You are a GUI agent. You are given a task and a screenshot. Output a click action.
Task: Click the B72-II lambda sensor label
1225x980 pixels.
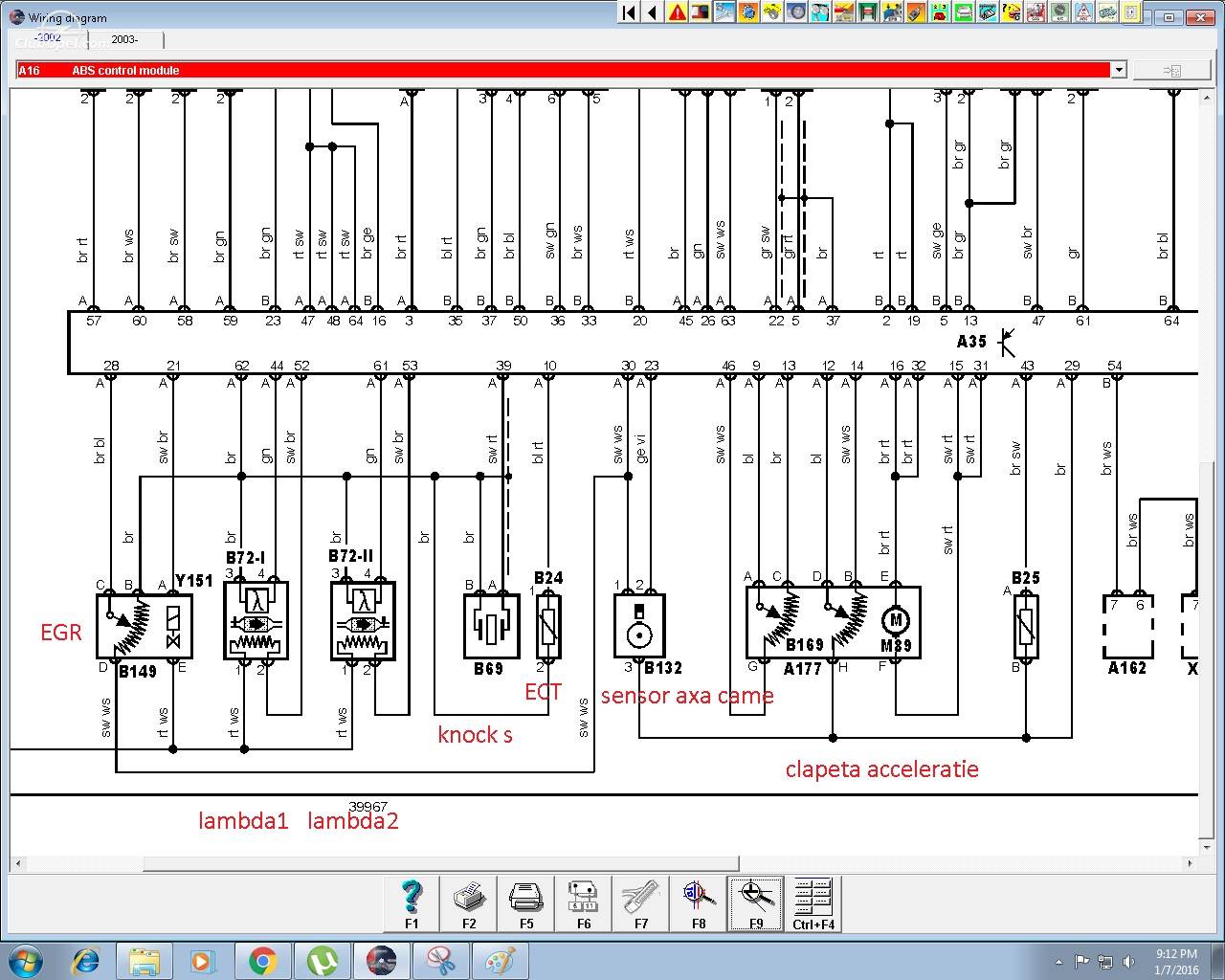click(x=350, y=556)
